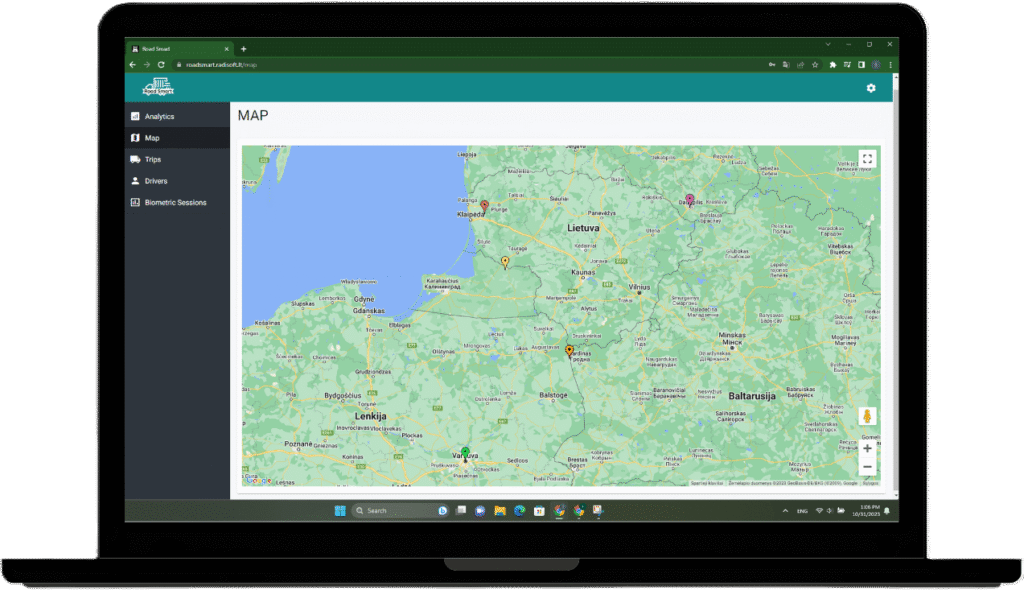Open Biometric Sessions from the sidebar
1024x590 pixels.
coord(175,203)
